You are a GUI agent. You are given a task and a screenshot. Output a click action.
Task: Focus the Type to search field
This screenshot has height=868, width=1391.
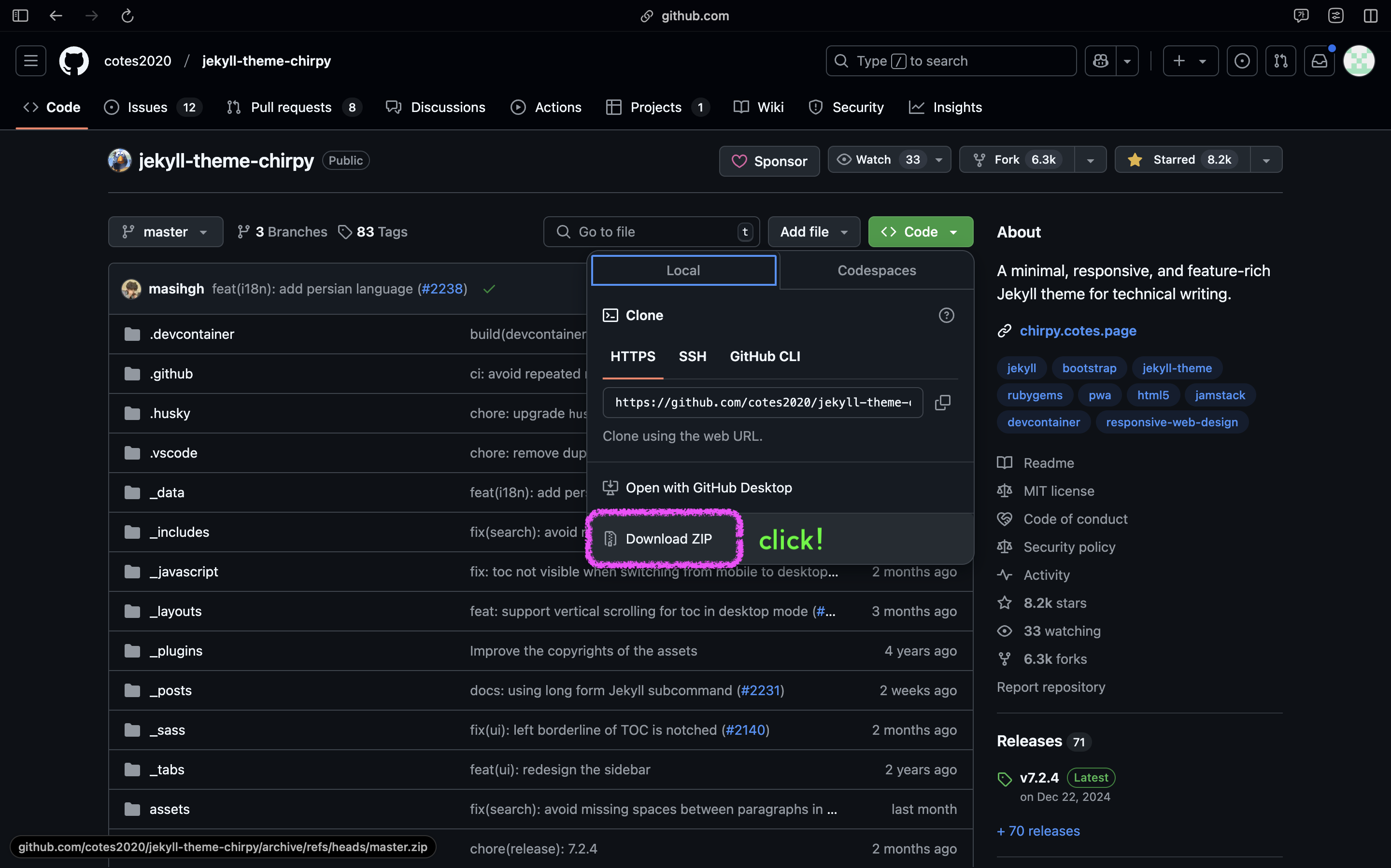pos(951,61)
